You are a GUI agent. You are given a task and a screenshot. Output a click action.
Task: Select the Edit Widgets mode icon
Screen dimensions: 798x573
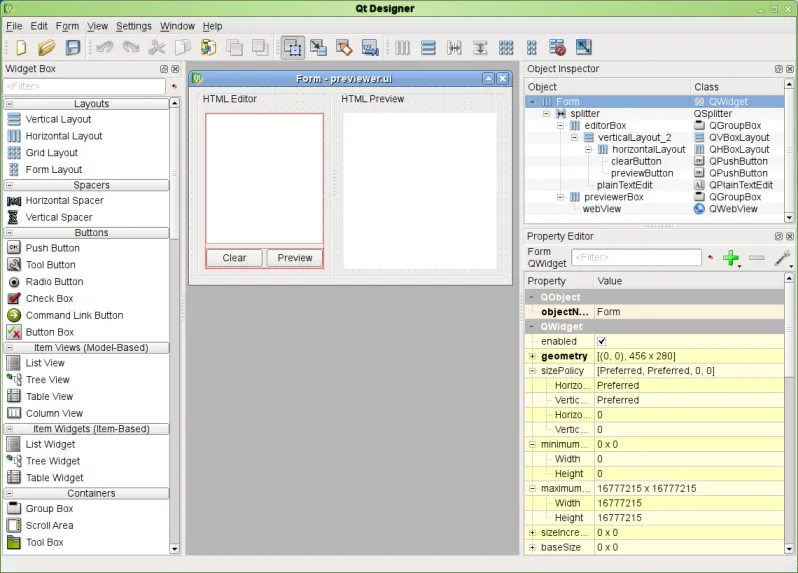(x=293, y=47)
